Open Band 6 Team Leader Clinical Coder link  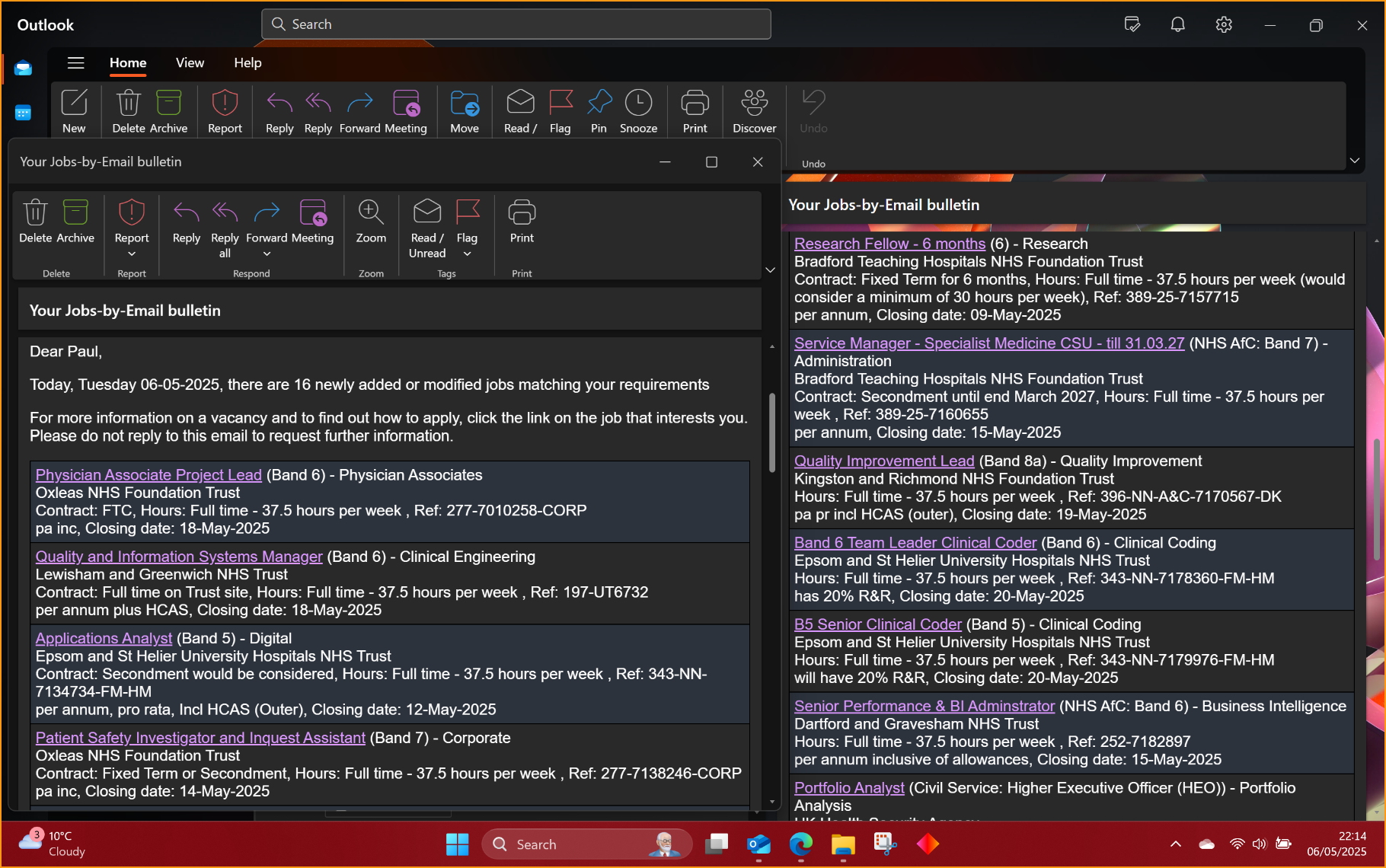point(915,543)
